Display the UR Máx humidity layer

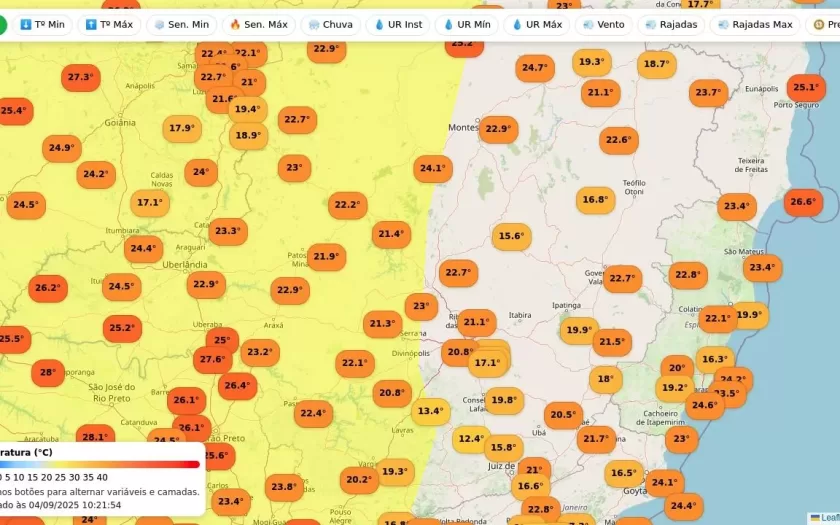click(537, 24)
